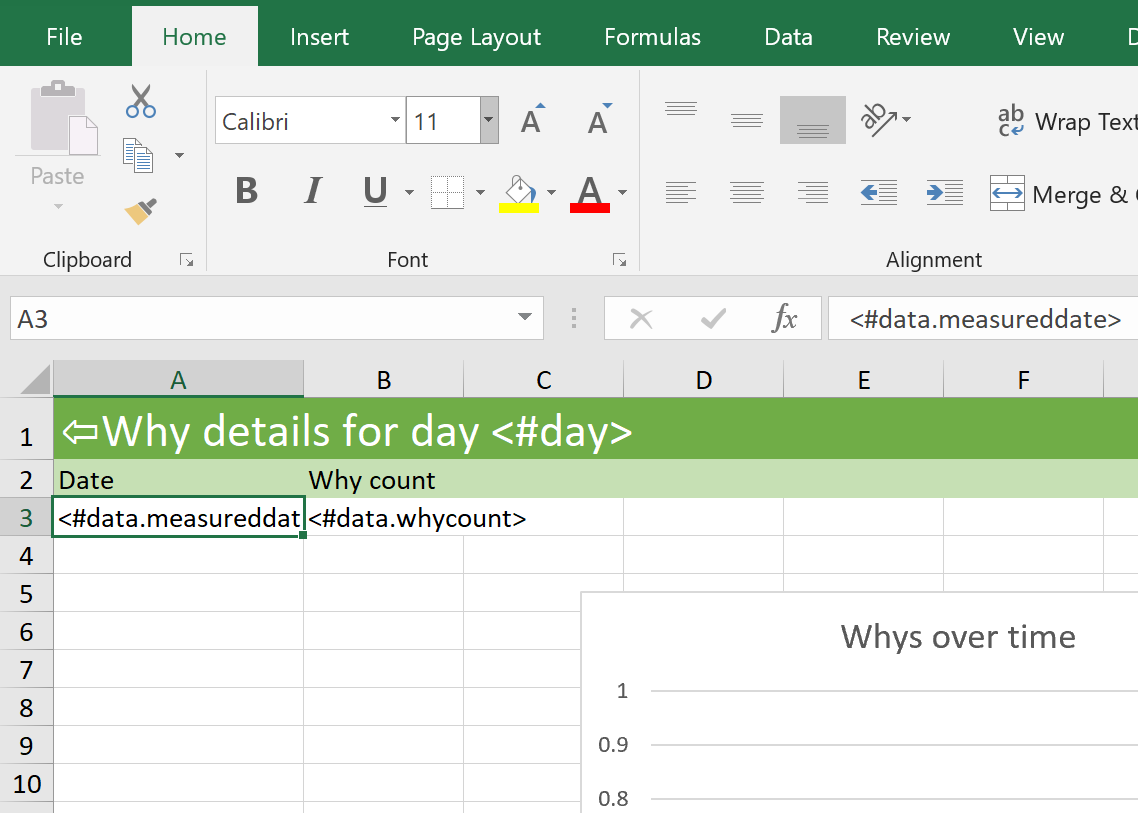Click Select All corner triangle
1138x813 pixels.
click(x=34, y=379)
